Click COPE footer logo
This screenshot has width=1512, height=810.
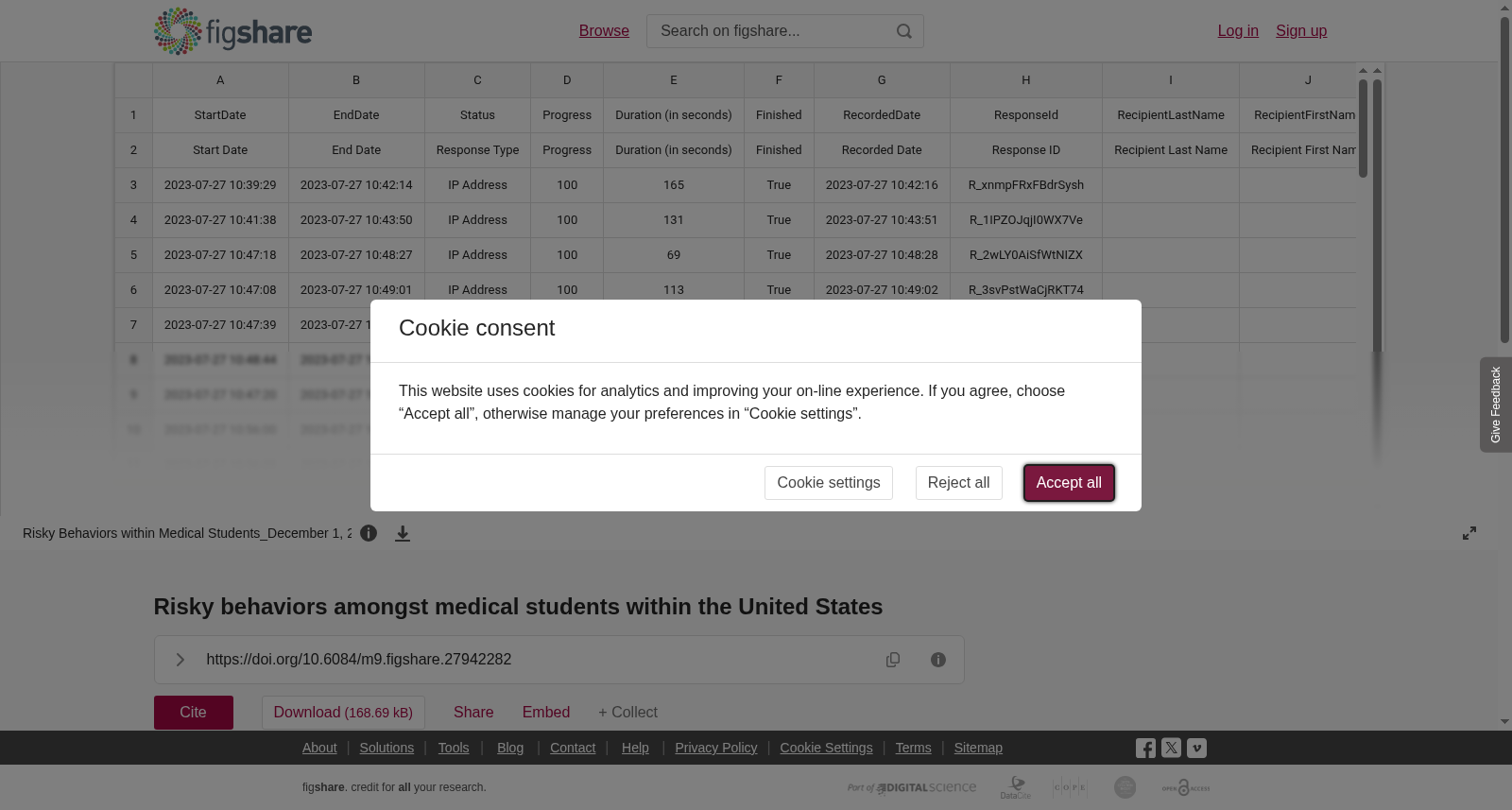(1071, 787)
